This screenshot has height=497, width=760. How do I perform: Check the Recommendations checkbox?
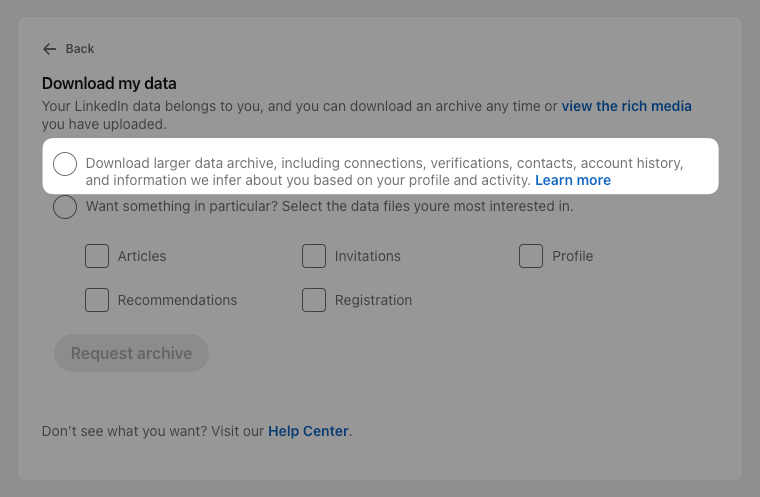pyautogui.click(x=97, y=300)
